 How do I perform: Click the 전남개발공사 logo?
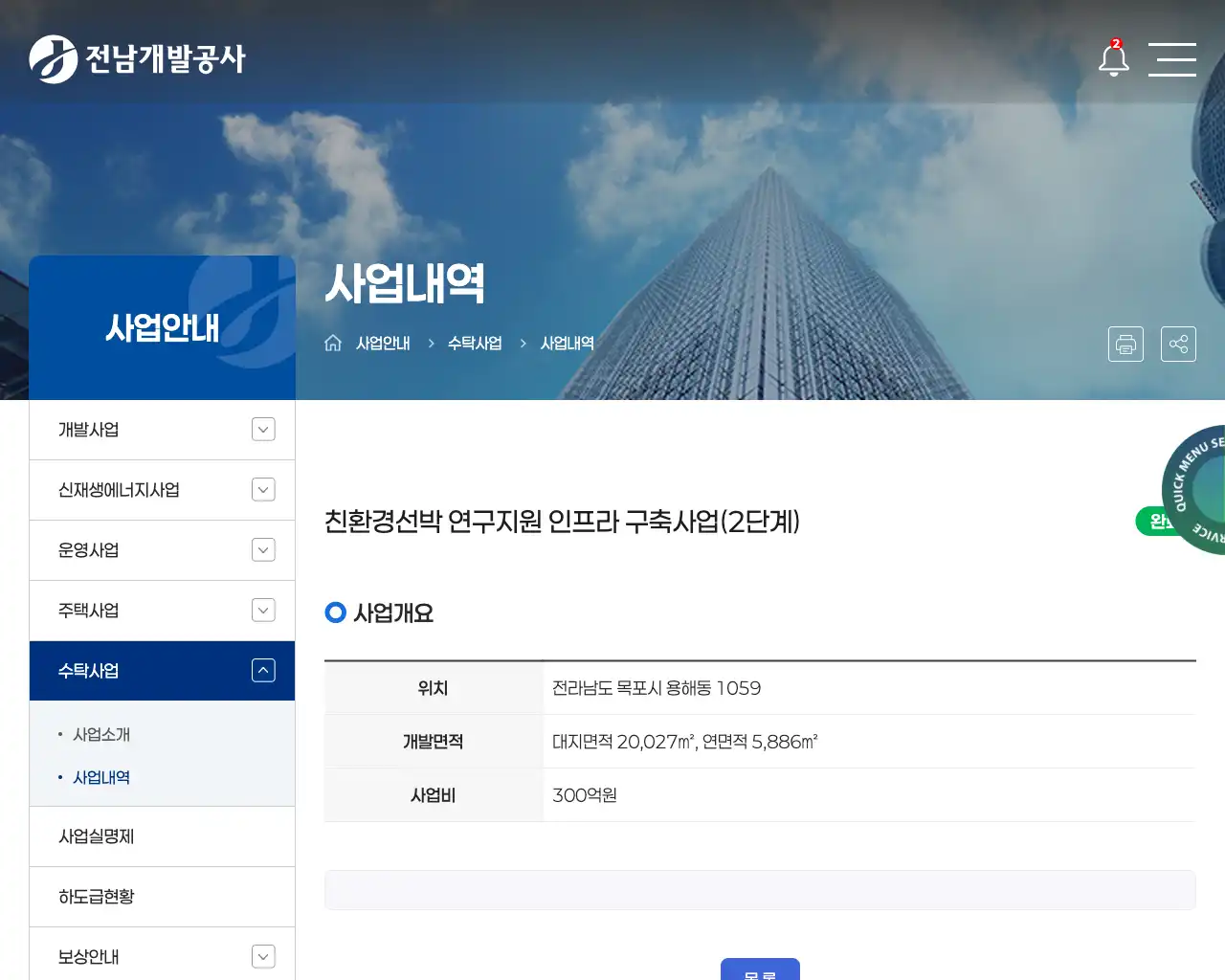(x=137, y=59)
